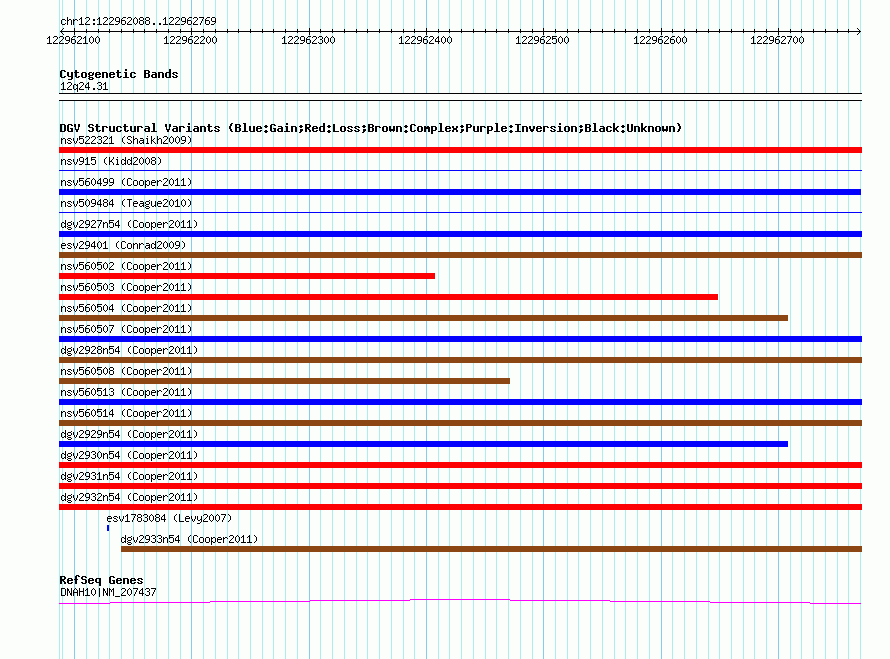Click ruler position 122962700
The image size is (890, 659).
coord(777,40)
